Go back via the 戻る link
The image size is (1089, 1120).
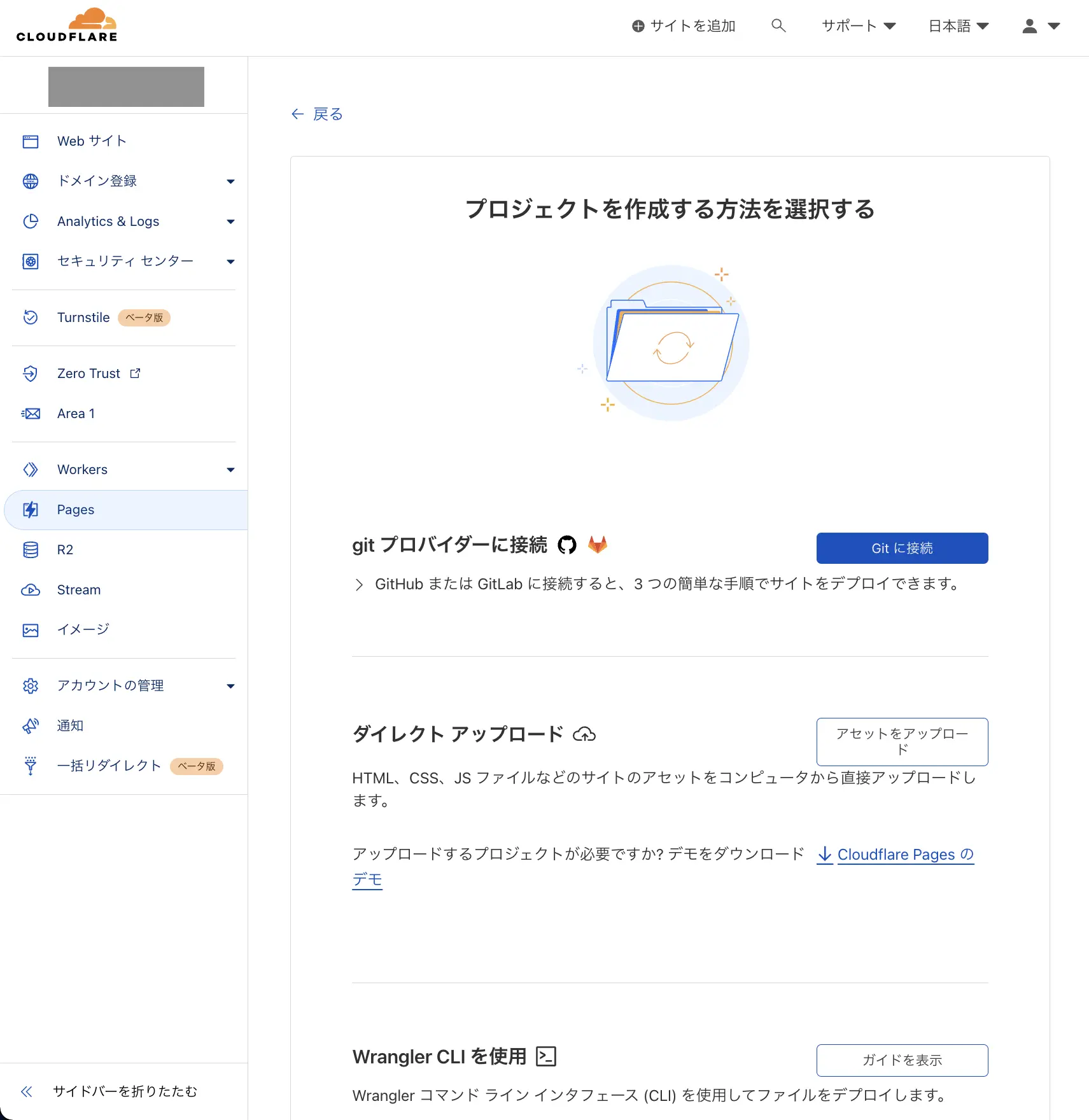click(317, 115)
